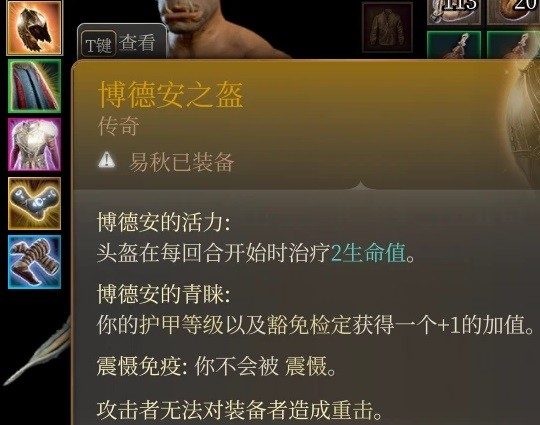The height and width of the screenshot is (425, 540).
Task: Click the 2生命值 highlighted text
Action: pyautogui.click(x=368, y=253)
